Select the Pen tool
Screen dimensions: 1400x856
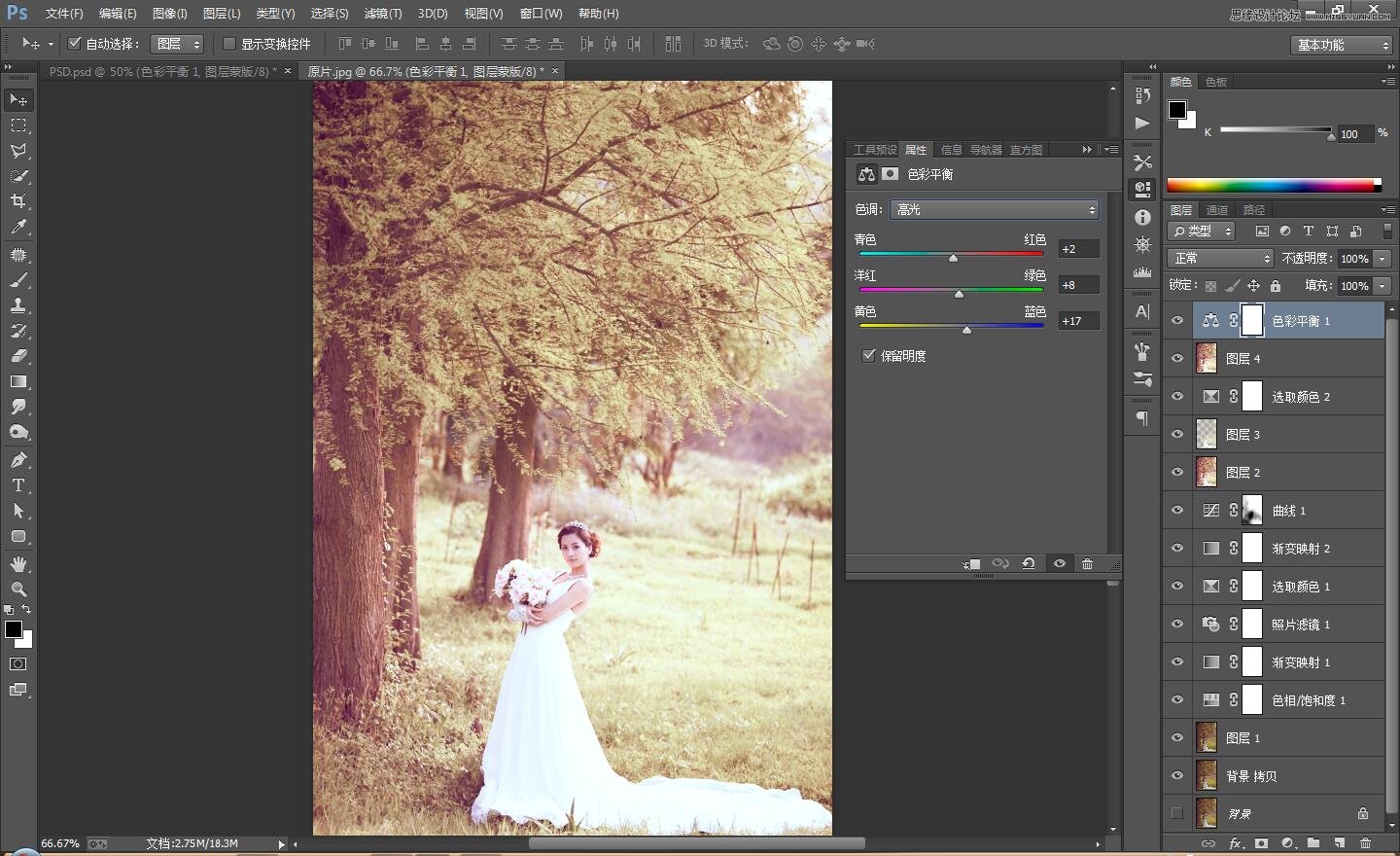click(x=18, y=460)
